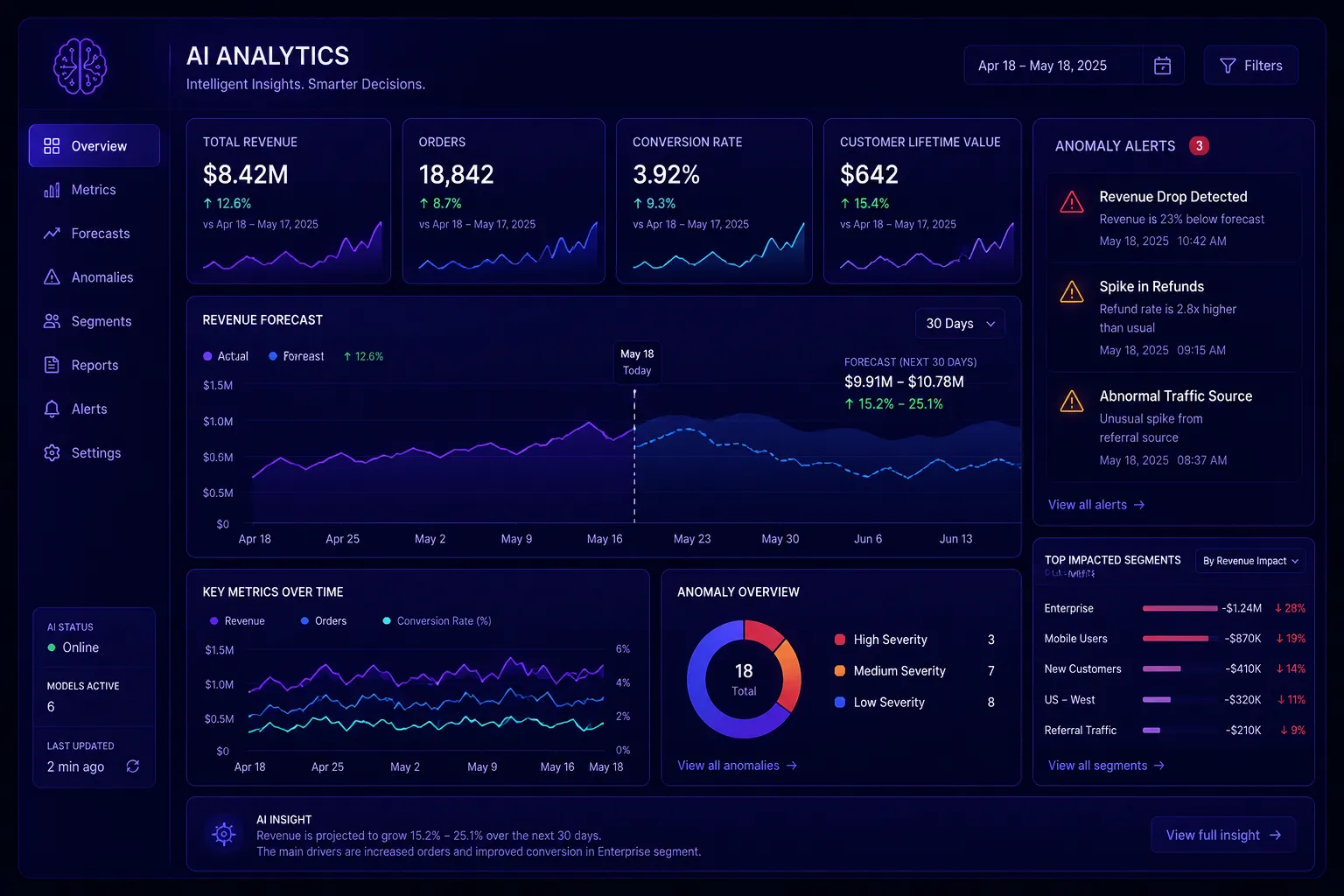This screenshot has height=896, width=1344.
Task: Open the Overview page in sidebar
Action: [x=94, y=146]
